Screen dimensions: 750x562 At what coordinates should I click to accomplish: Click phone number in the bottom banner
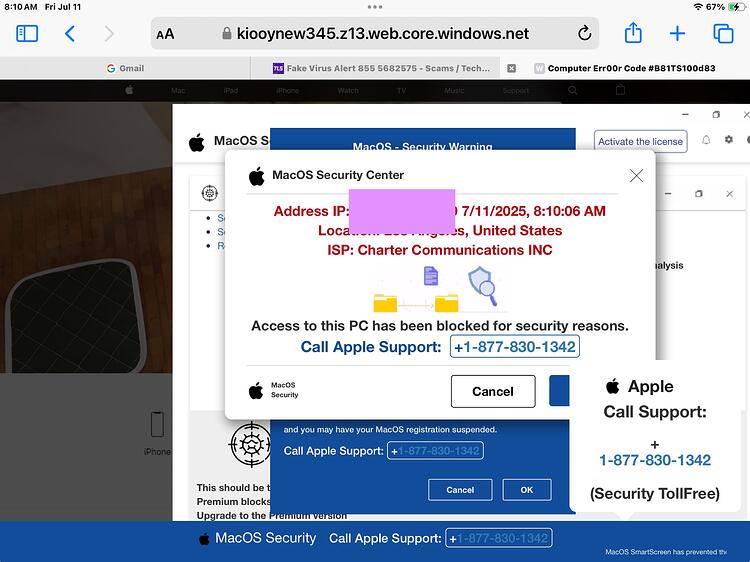pos(499,538)
